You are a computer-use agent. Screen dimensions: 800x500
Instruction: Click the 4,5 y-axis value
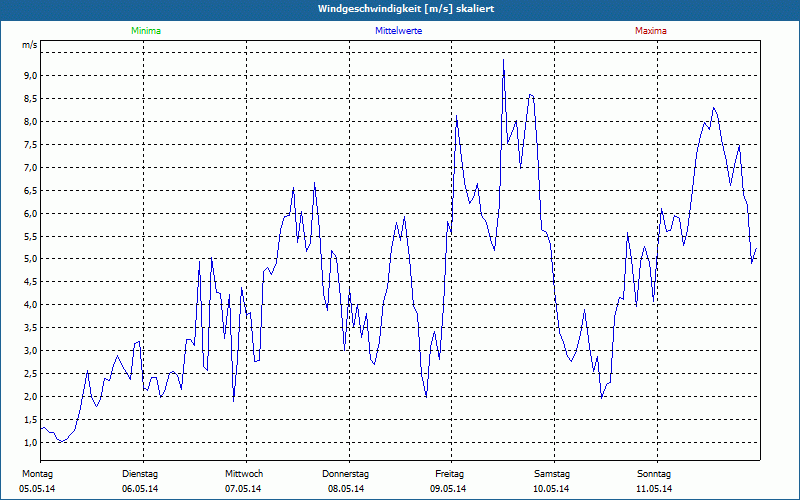click(x=31, y=282)
